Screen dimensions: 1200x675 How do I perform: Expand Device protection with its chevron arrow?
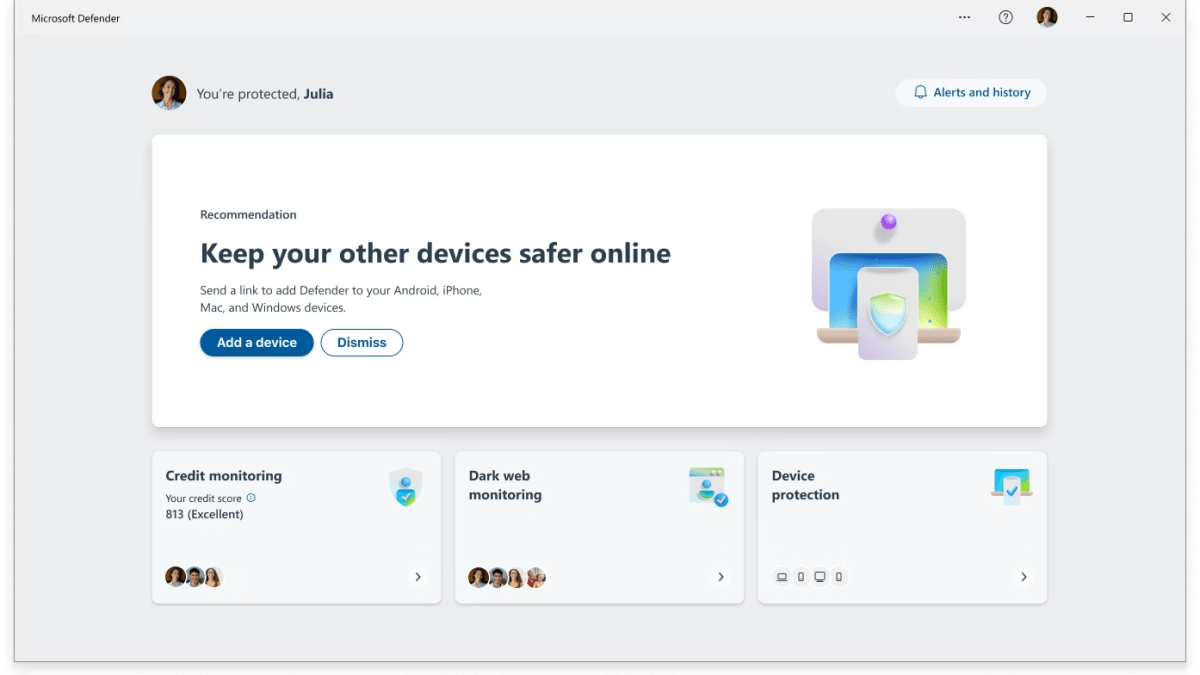tap(1024, 577)
